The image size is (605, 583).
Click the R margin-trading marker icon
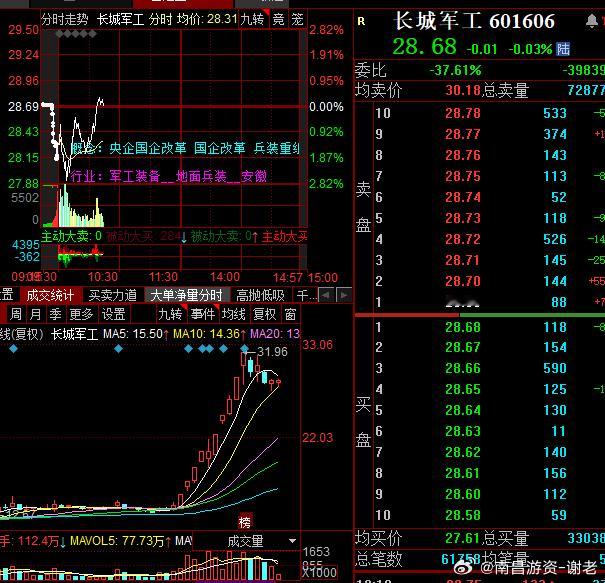[x=361, y=21]
